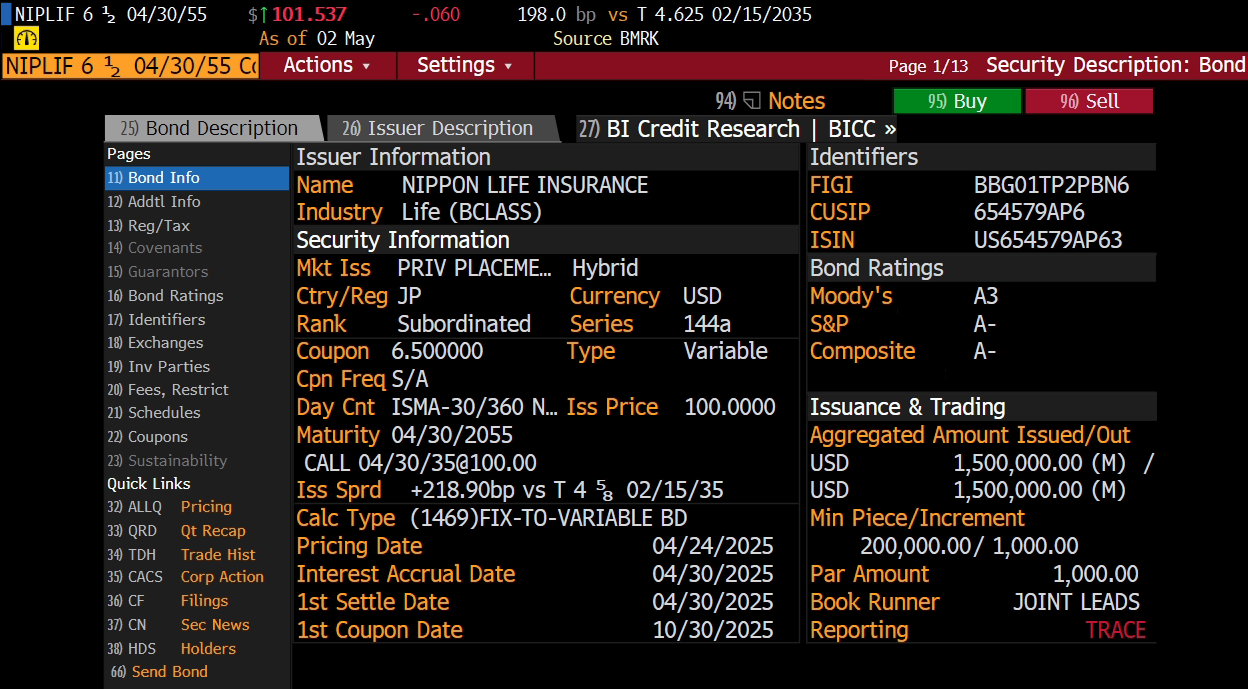This screenshot has height=689, width=1248.
Task: Click the Par Amount value 1,000.00
Action: [1095, 574]
